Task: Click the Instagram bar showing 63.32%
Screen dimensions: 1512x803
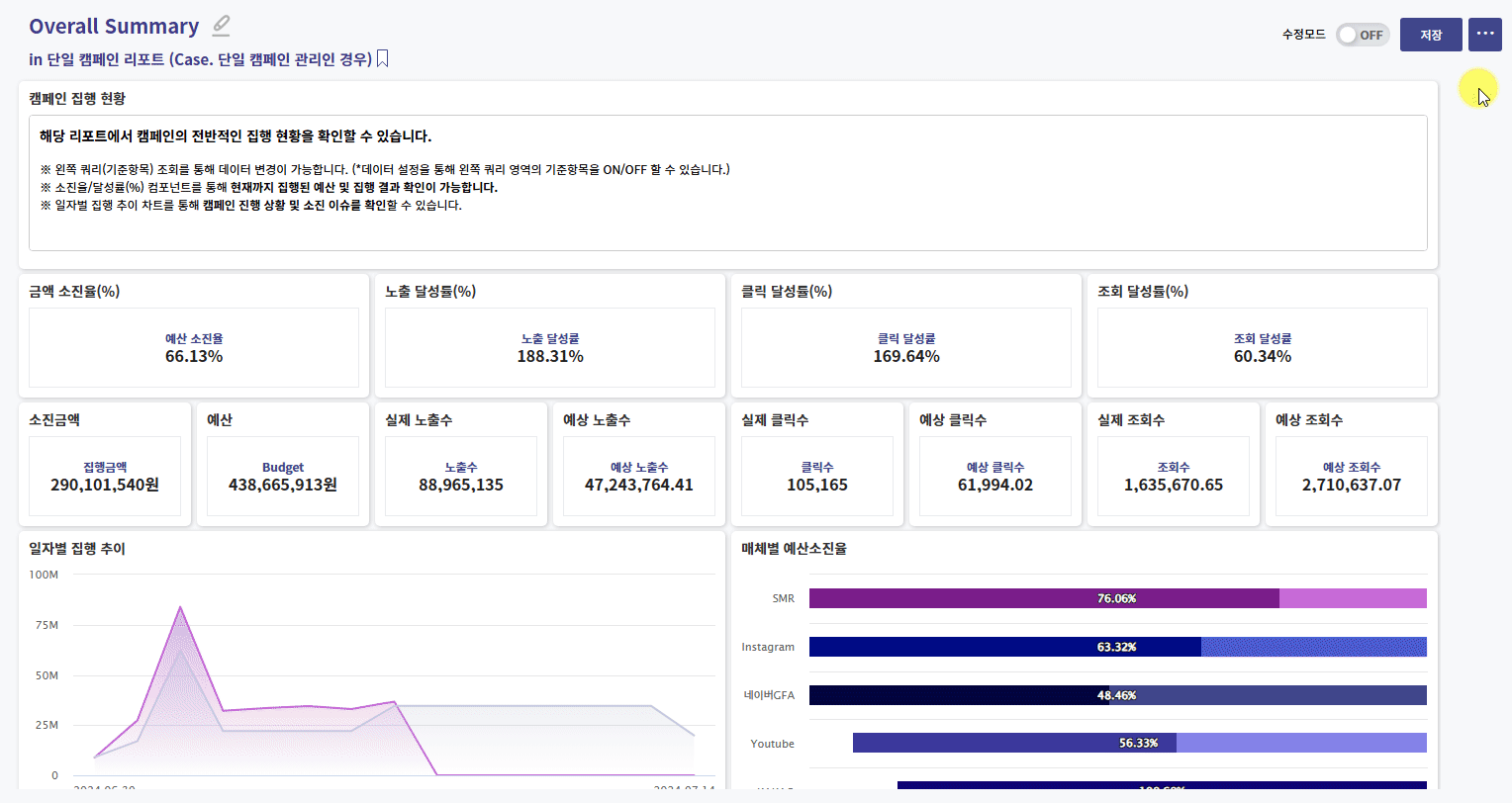Action: pos(1005,647)
